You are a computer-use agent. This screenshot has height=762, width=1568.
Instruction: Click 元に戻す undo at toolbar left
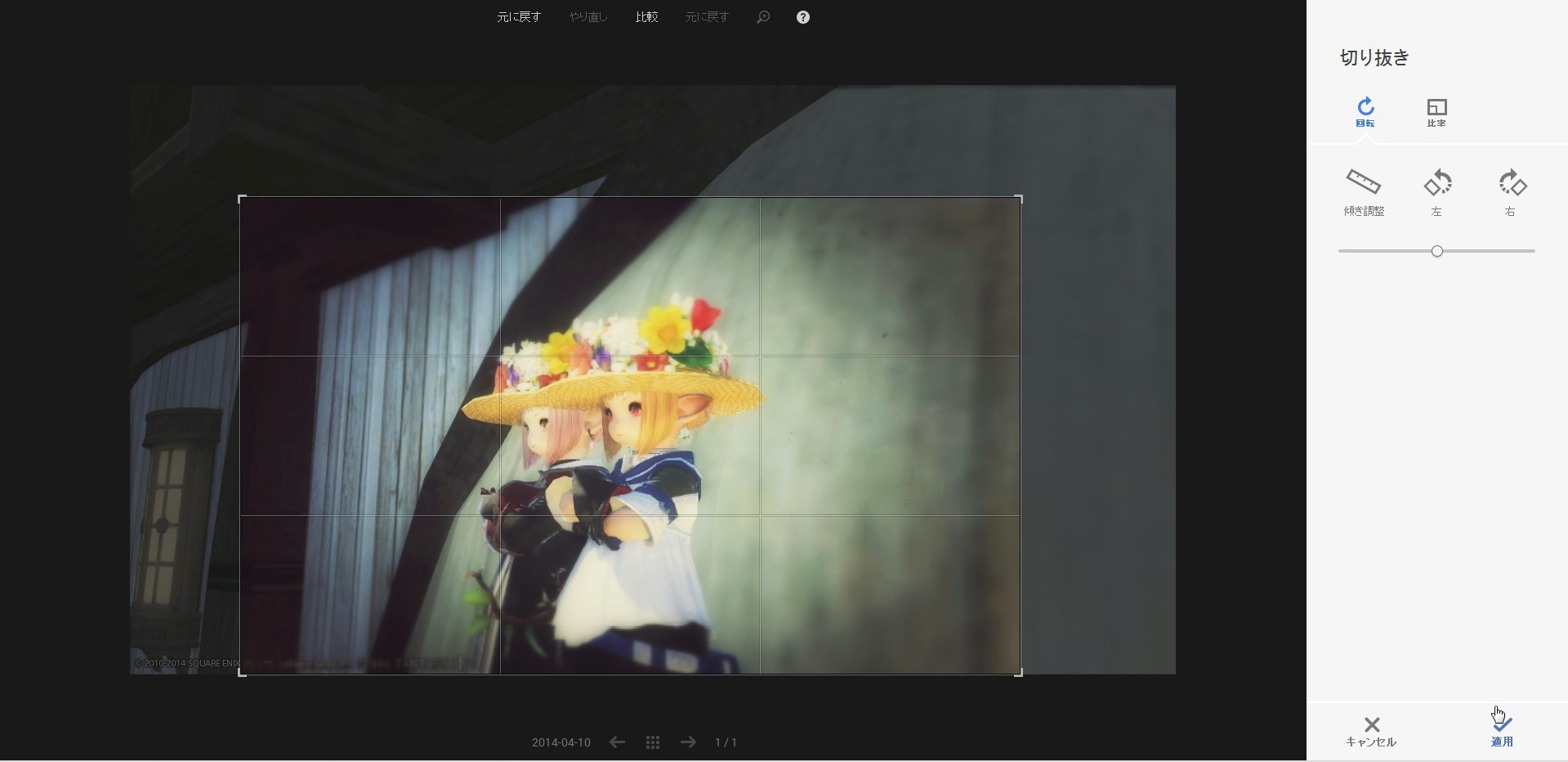click(x=519, y=17)
